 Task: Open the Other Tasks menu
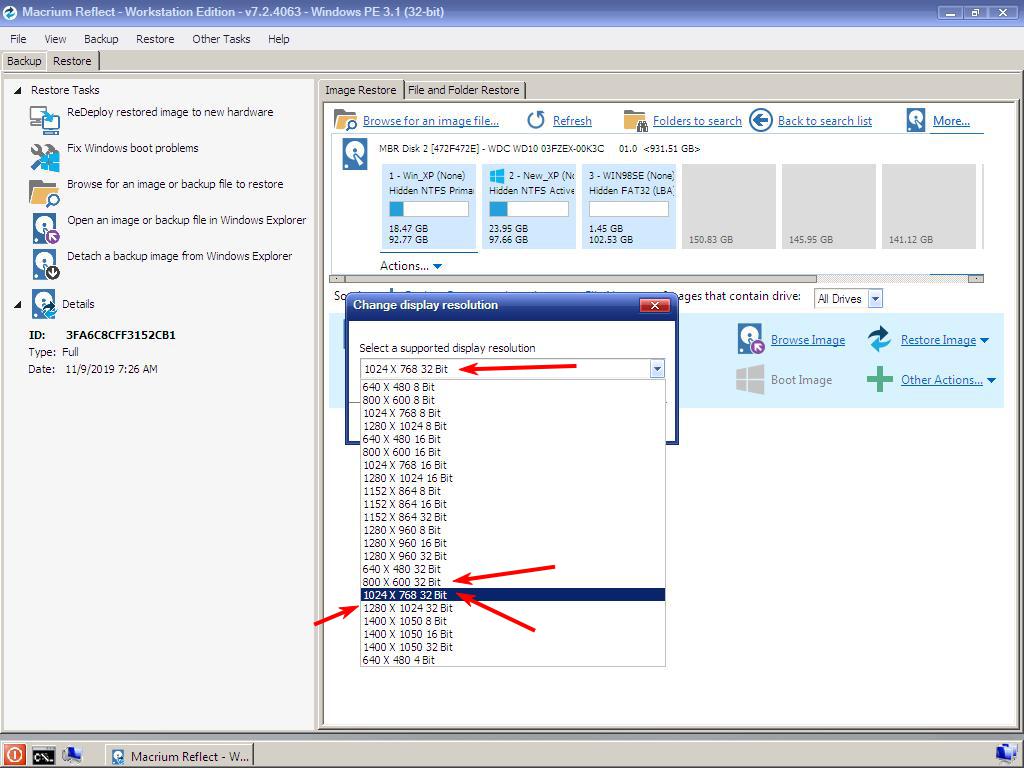point(221,39)
